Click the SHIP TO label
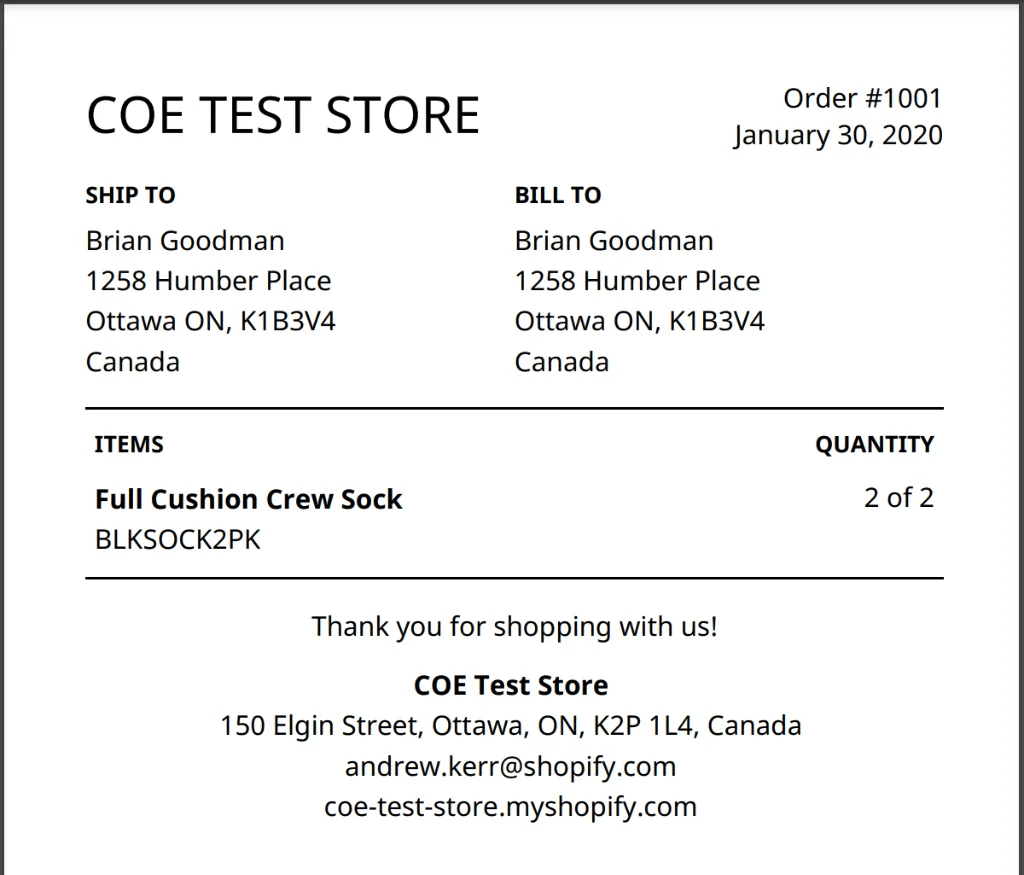Screen dimensions: 1024x875 130,196
